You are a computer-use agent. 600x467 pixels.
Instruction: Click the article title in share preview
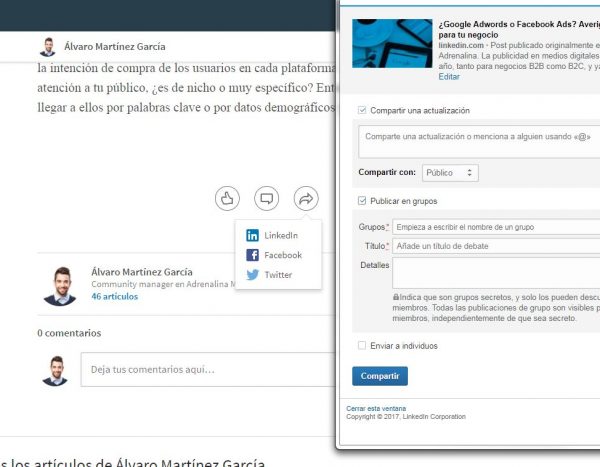point(519,29)
